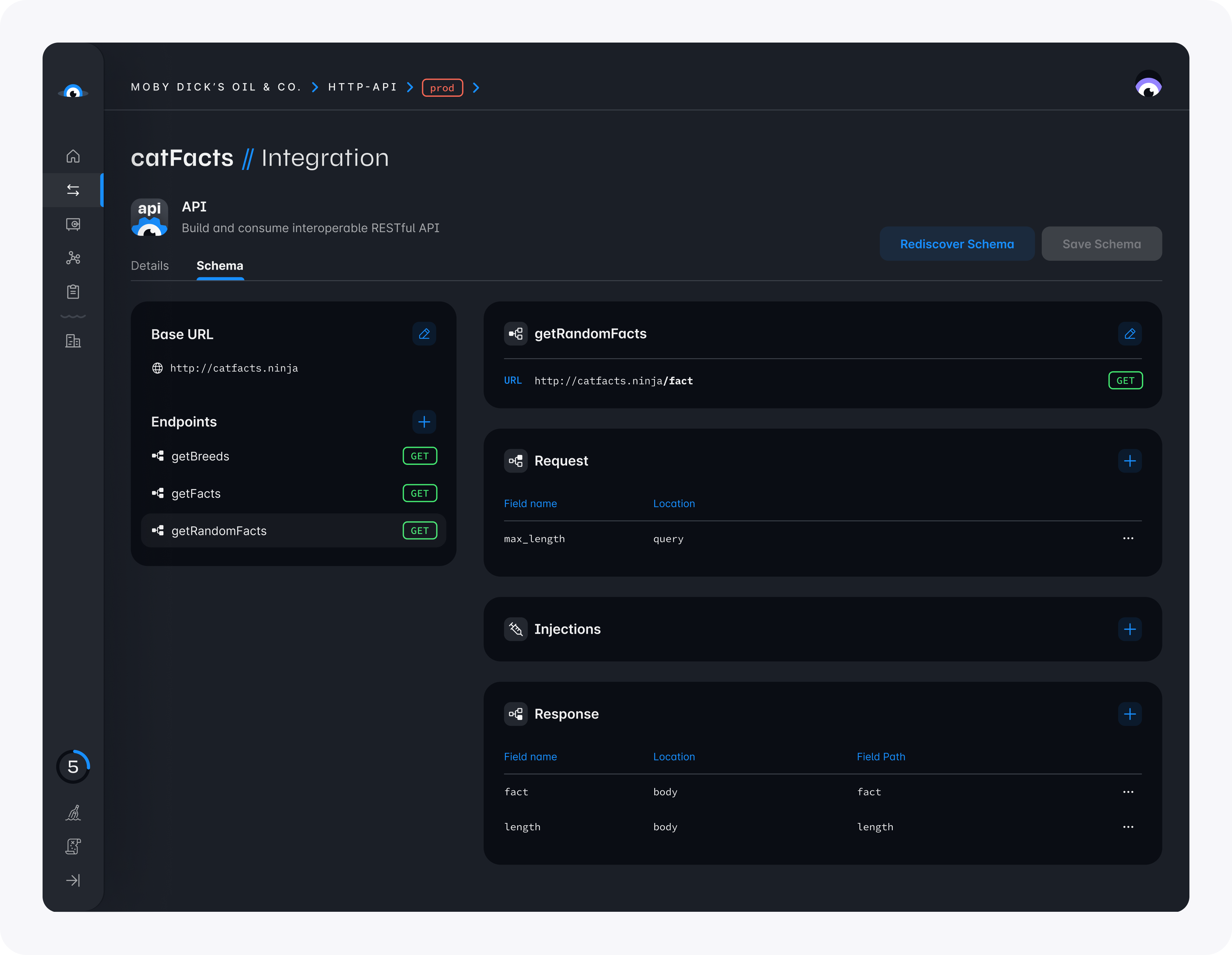The image size is (1232, 955).
Task: Select the getFacts endpoint
Action: pyautogui.click(x=293, y=493)
